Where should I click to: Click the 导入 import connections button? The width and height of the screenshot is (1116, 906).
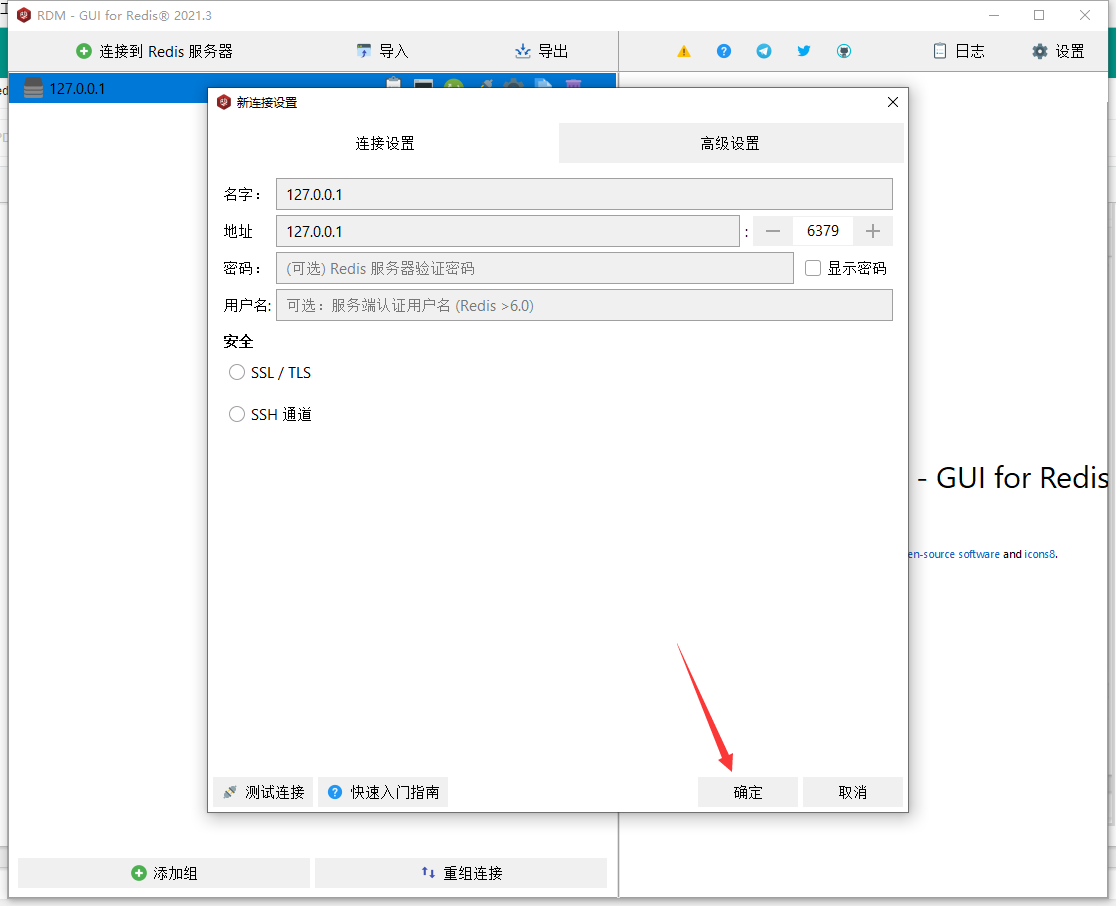(x=382, y=51)
